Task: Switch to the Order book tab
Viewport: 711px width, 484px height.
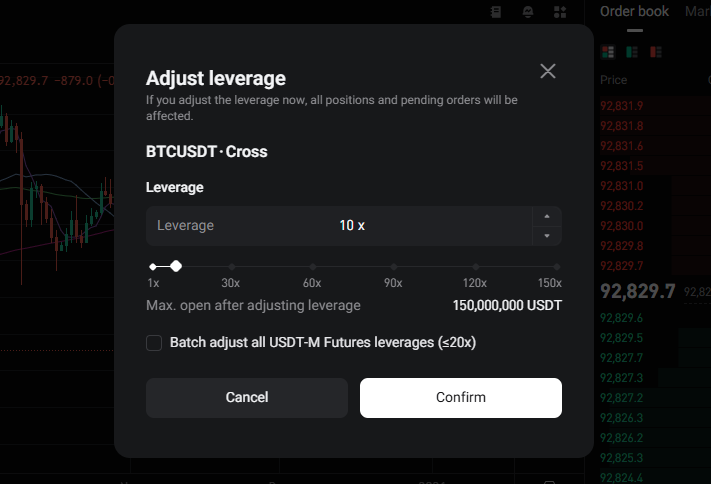Action: pyautogui.click(x=634, y=11)
